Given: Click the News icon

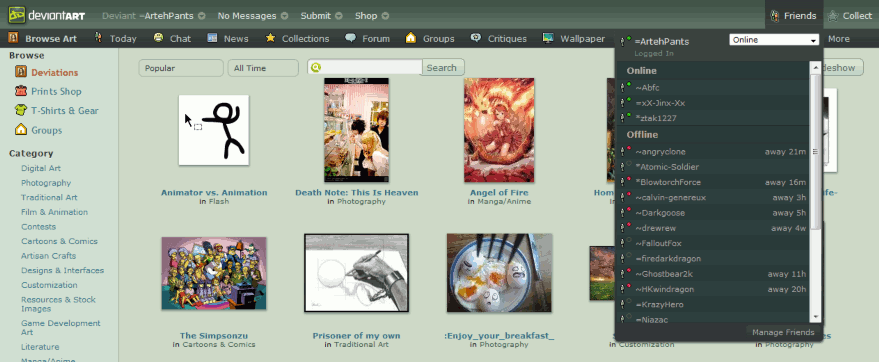Looking at the screenshot, I should tap(212, 38).
